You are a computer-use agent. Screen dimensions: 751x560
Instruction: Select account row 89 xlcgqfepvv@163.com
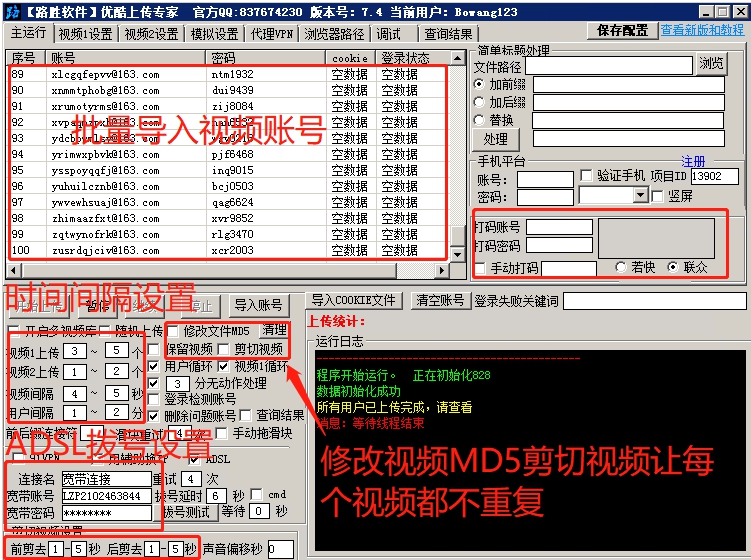[229, 74]
